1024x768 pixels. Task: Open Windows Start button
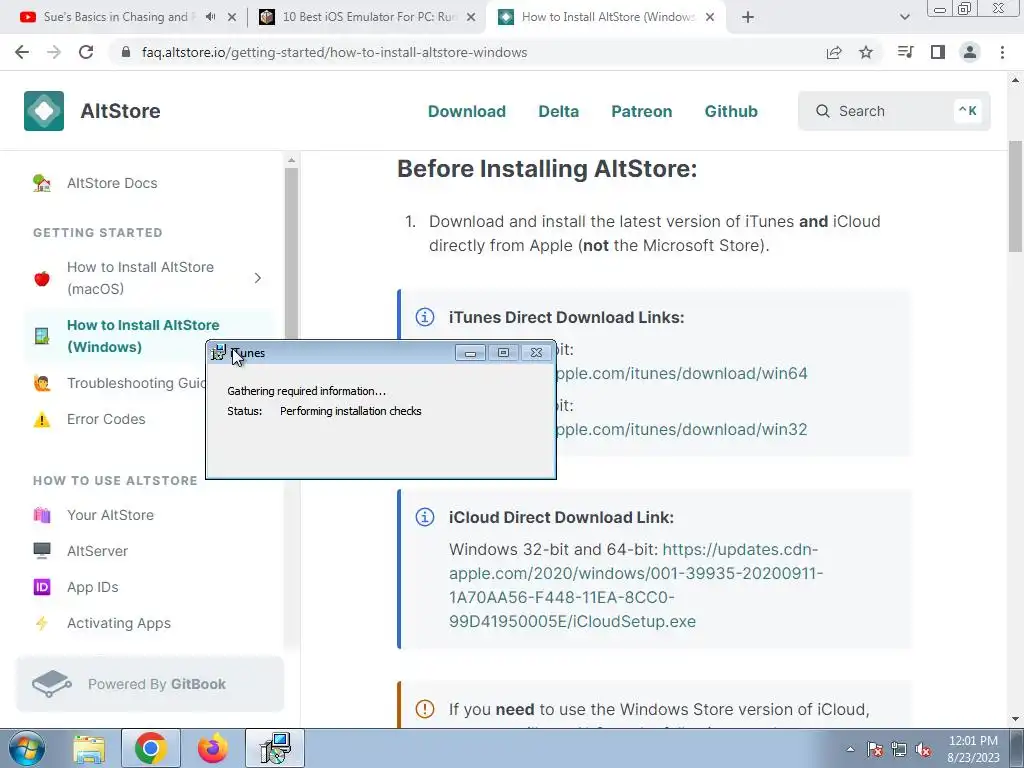26,748
